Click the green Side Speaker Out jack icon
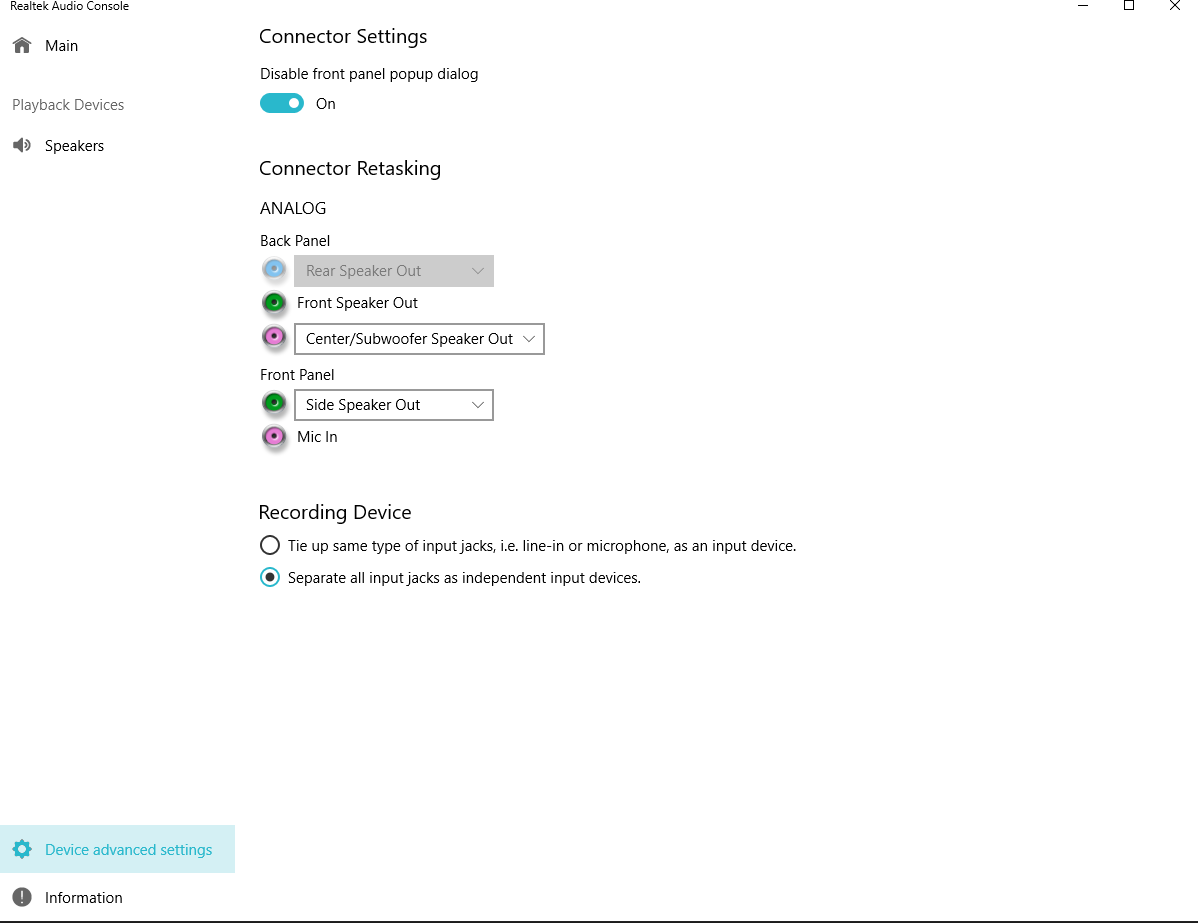This screenshot has height=923, width=1198. click(274, 404)
